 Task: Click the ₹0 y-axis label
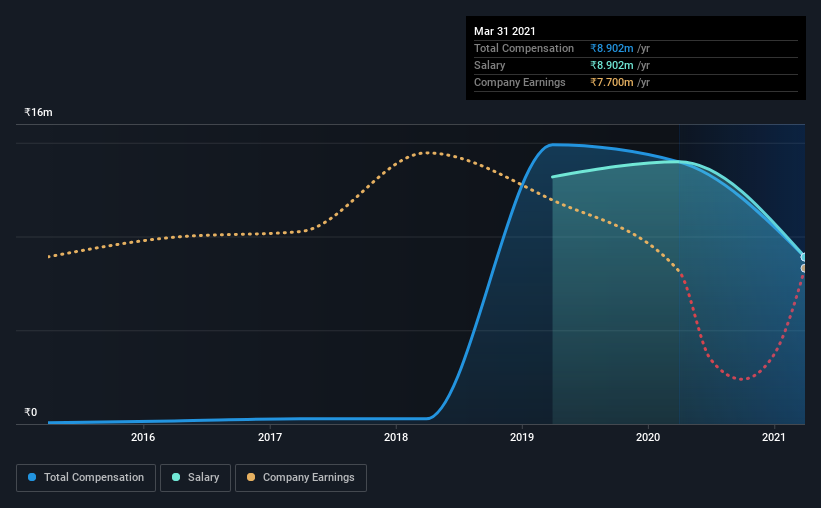pos(31,413)
